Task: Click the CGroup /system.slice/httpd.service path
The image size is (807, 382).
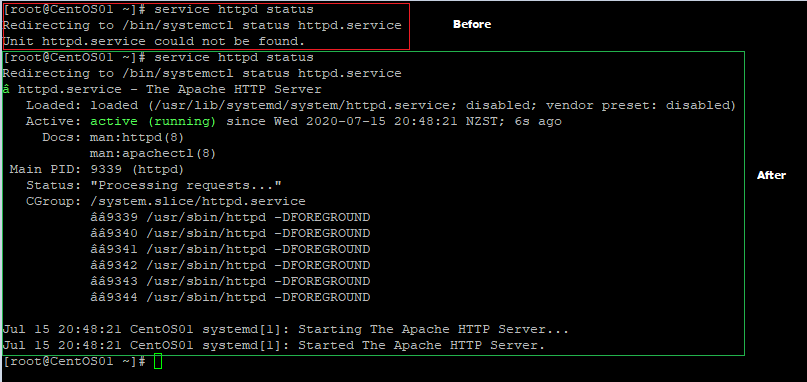Action: tap(198, 201)
